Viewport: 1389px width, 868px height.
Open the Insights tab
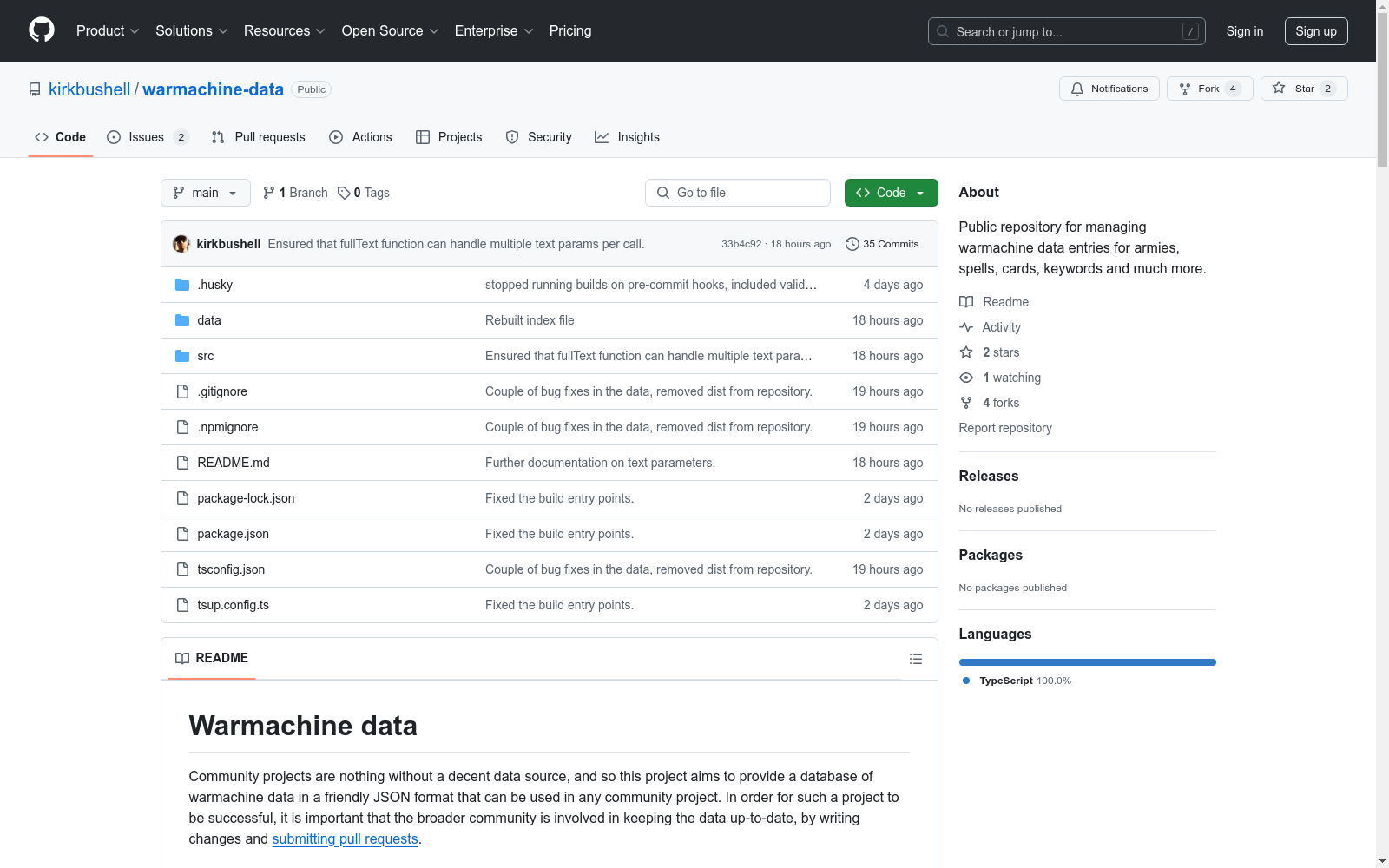[x=627, y=137]
